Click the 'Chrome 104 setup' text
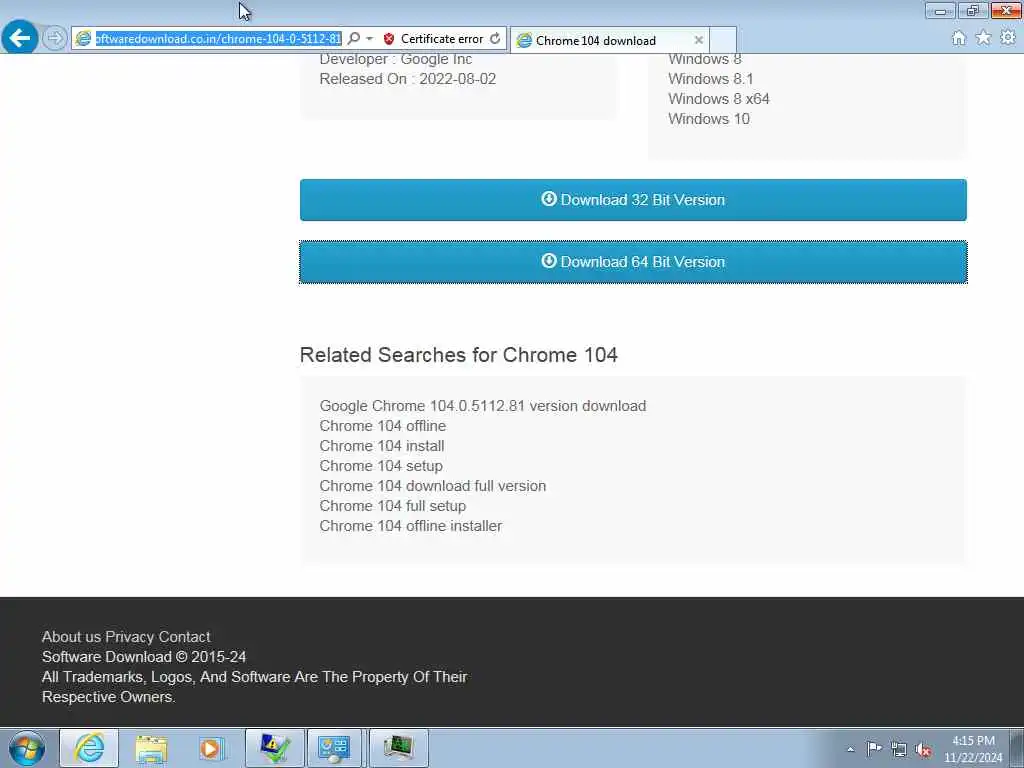The image size is (1024, 768). (381, 466)
